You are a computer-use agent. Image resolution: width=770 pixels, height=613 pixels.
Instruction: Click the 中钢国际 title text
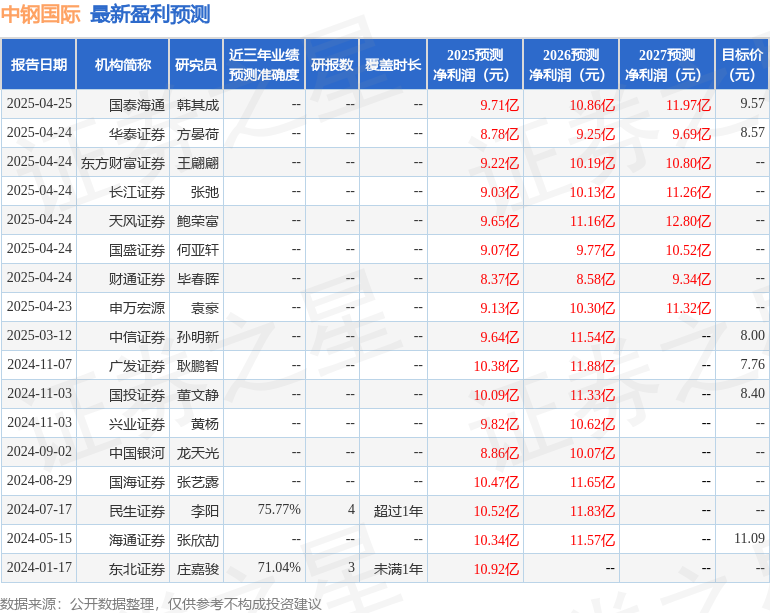click(x=40, y=14)
